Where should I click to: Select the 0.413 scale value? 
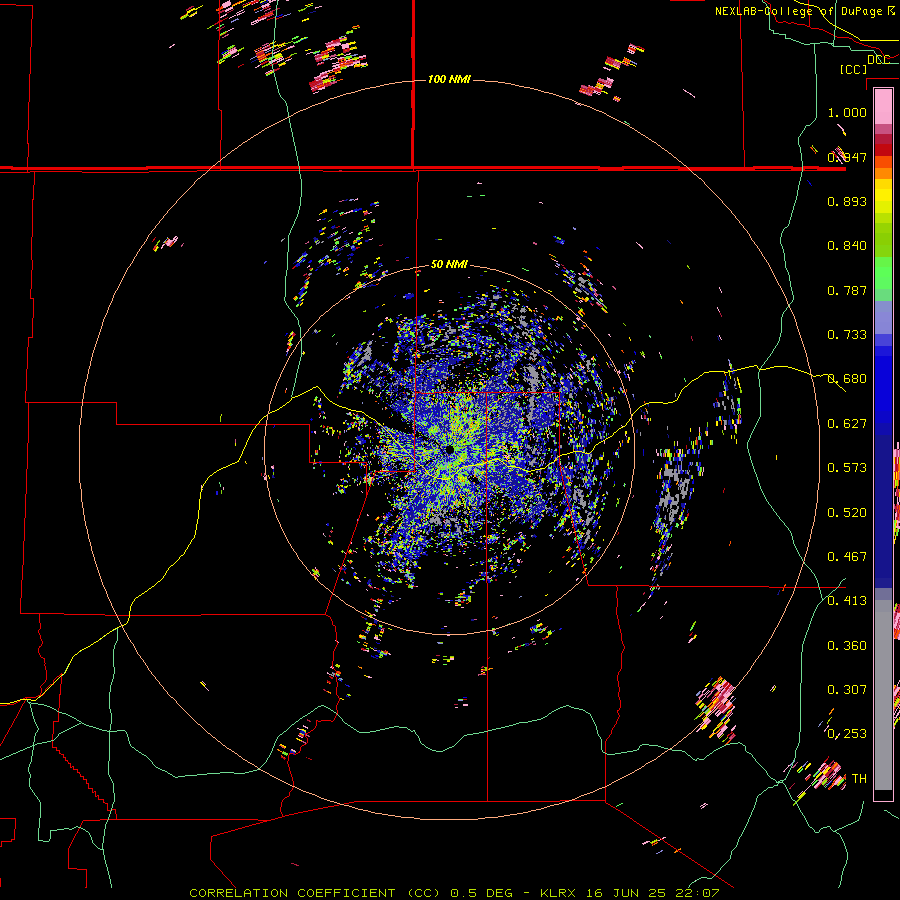coord(847,601)
